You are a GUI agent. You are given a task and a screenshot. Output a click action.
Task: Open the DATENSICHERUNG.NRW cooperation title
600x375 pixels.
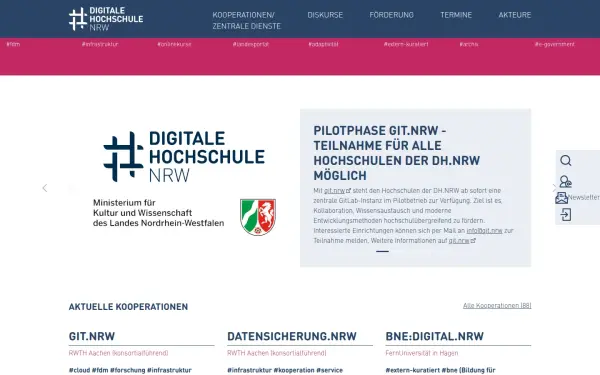[x=292, y=336]
